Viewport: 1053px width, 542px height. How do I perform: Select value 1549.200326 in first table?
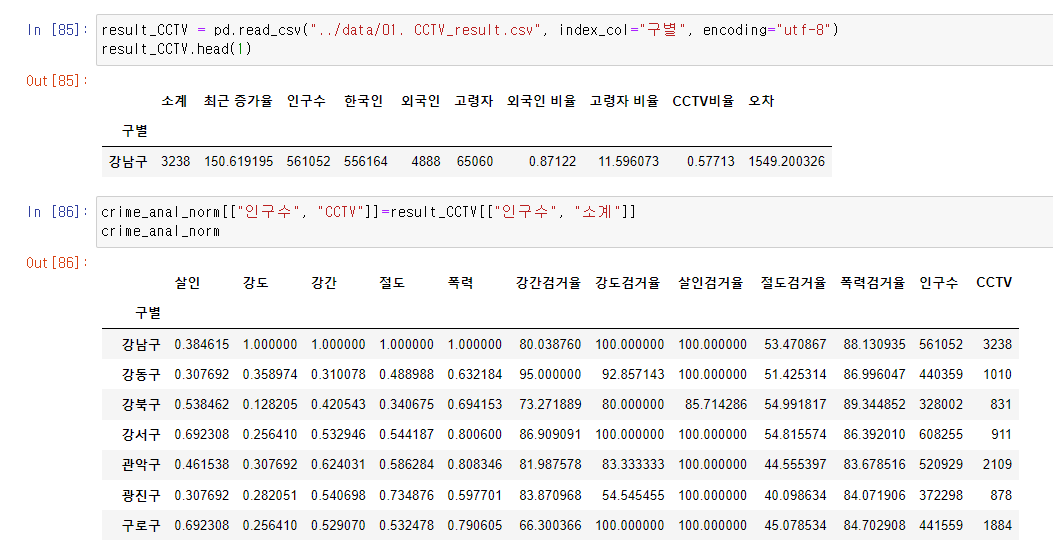pos(786,161)
